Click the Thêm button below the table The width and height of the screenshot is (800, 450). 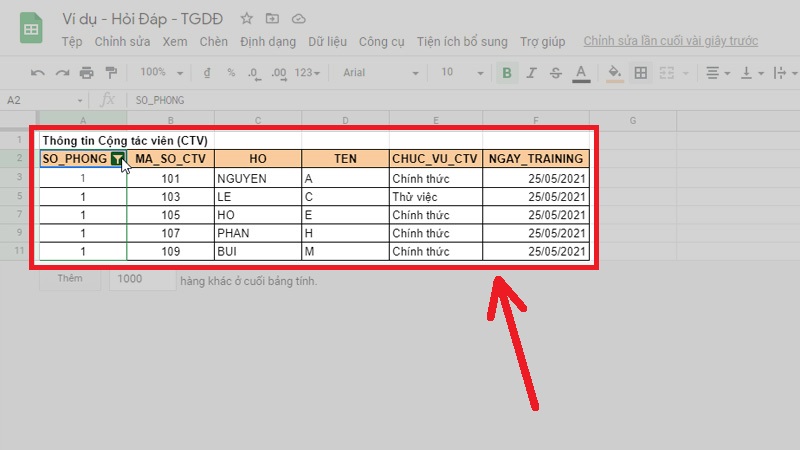pos(69,280)
